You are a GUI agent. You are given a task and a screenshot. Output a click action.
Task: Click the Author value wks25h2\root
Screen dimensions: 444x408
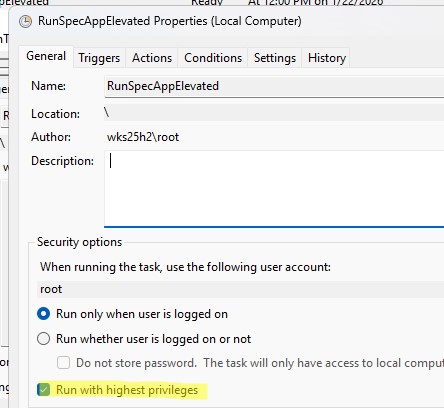coord(143,137)
